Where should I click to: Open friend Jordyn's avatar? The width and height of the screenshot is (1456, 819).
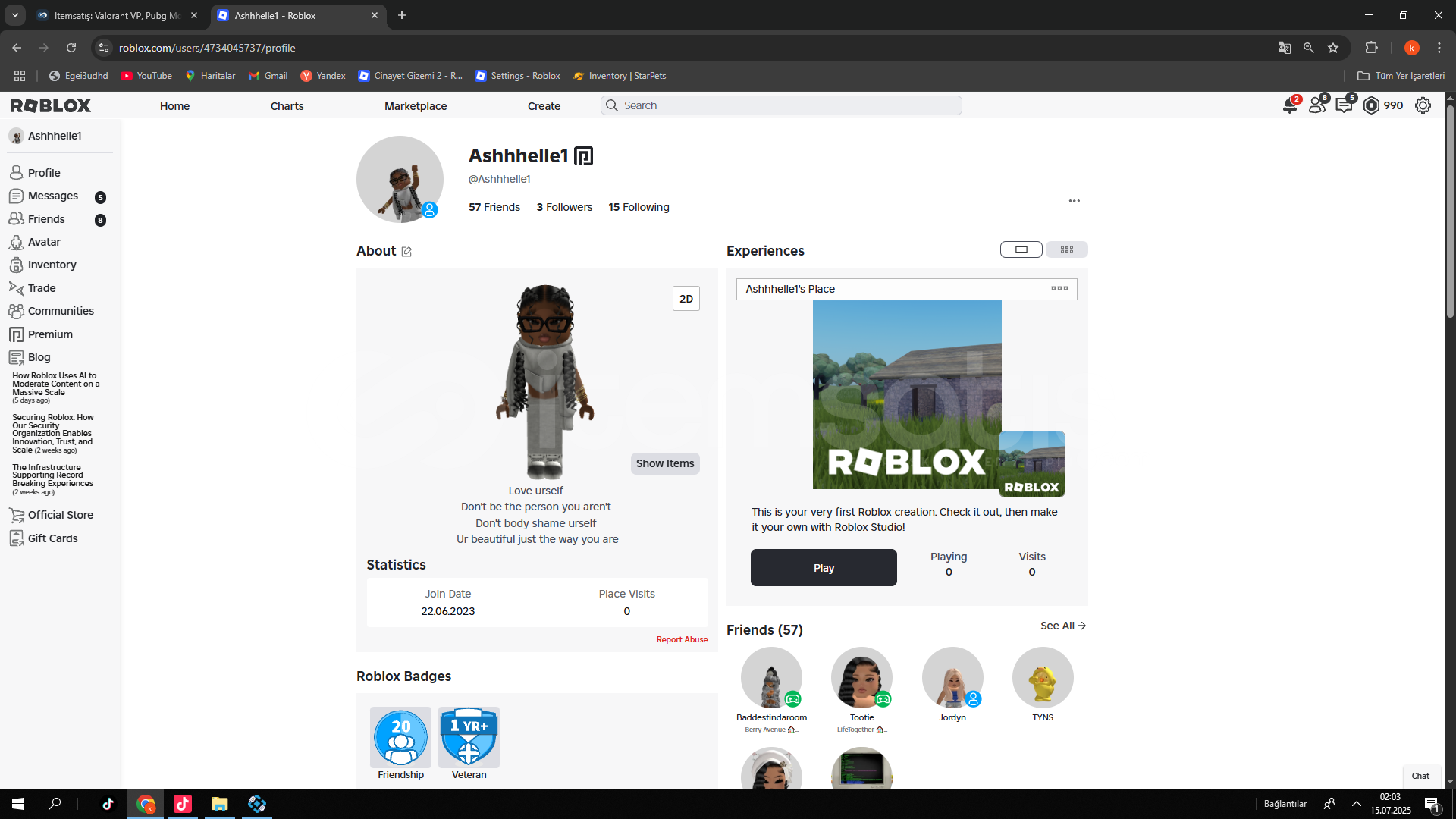click(x=952, y=678)
